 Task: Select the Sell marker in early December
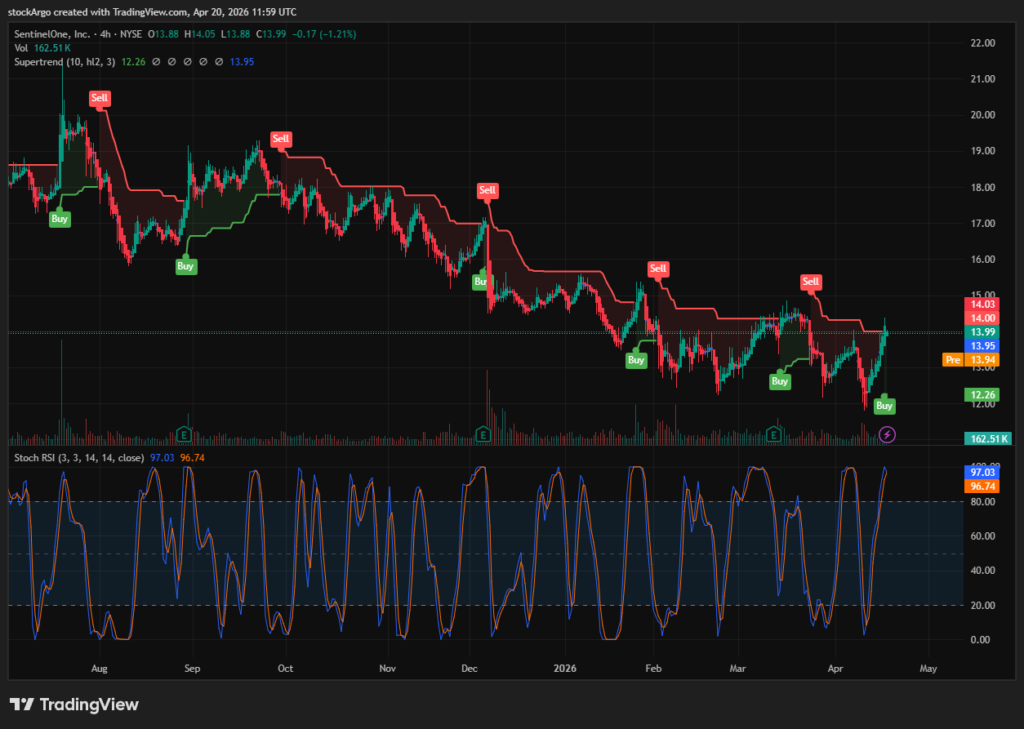point(487,191)
